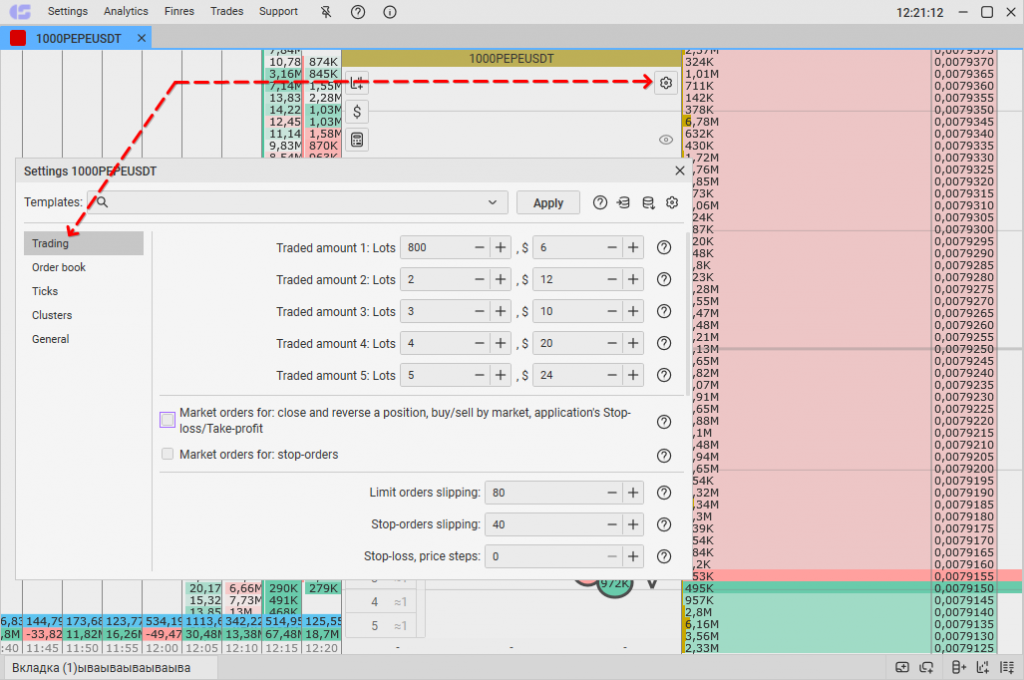Open the Support menu
The image size is (1024, 680).
pyautogui.click(x=278, y=12)
